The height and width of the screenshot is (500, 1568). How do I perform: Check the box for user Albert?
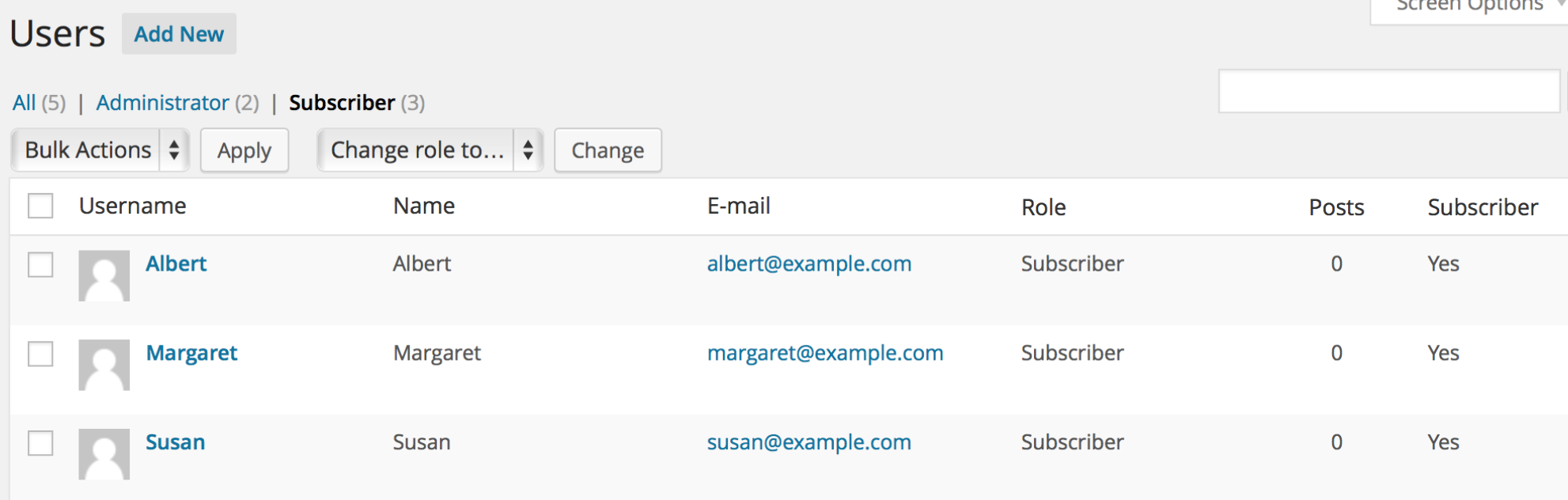point(40,264)
